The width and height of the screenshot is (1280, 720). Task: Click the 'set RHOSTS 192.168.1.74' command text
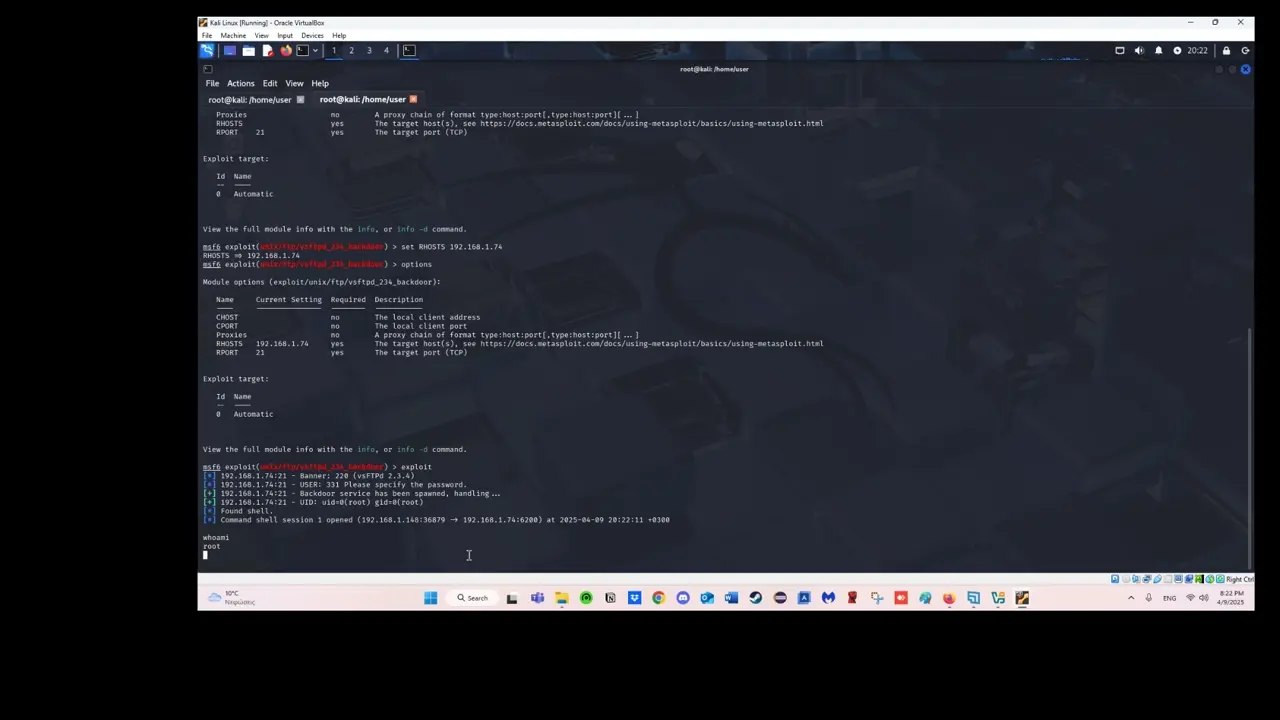[x=451, y=246]
